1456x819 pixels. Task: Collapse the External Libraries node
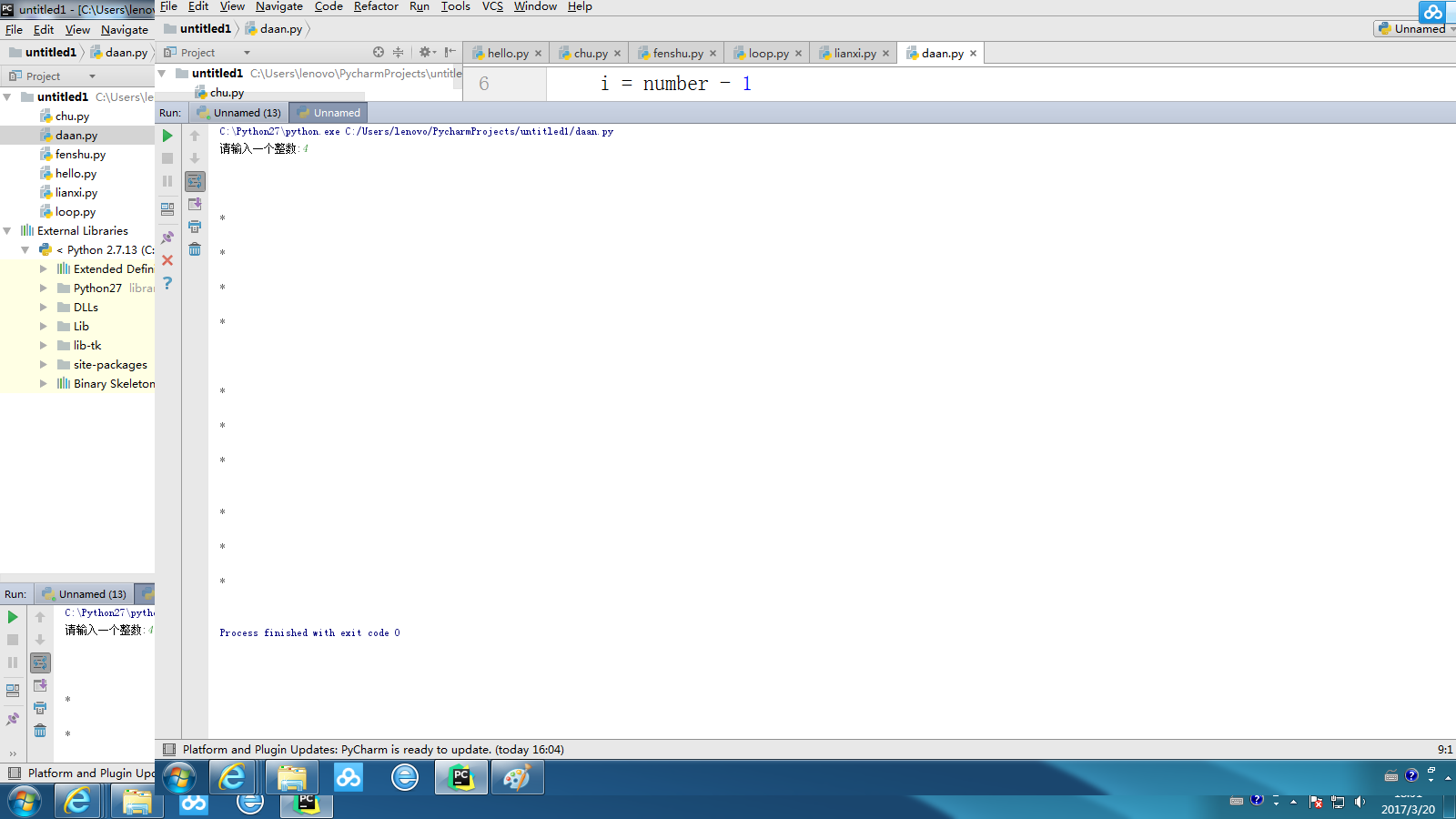coord(7,231)
